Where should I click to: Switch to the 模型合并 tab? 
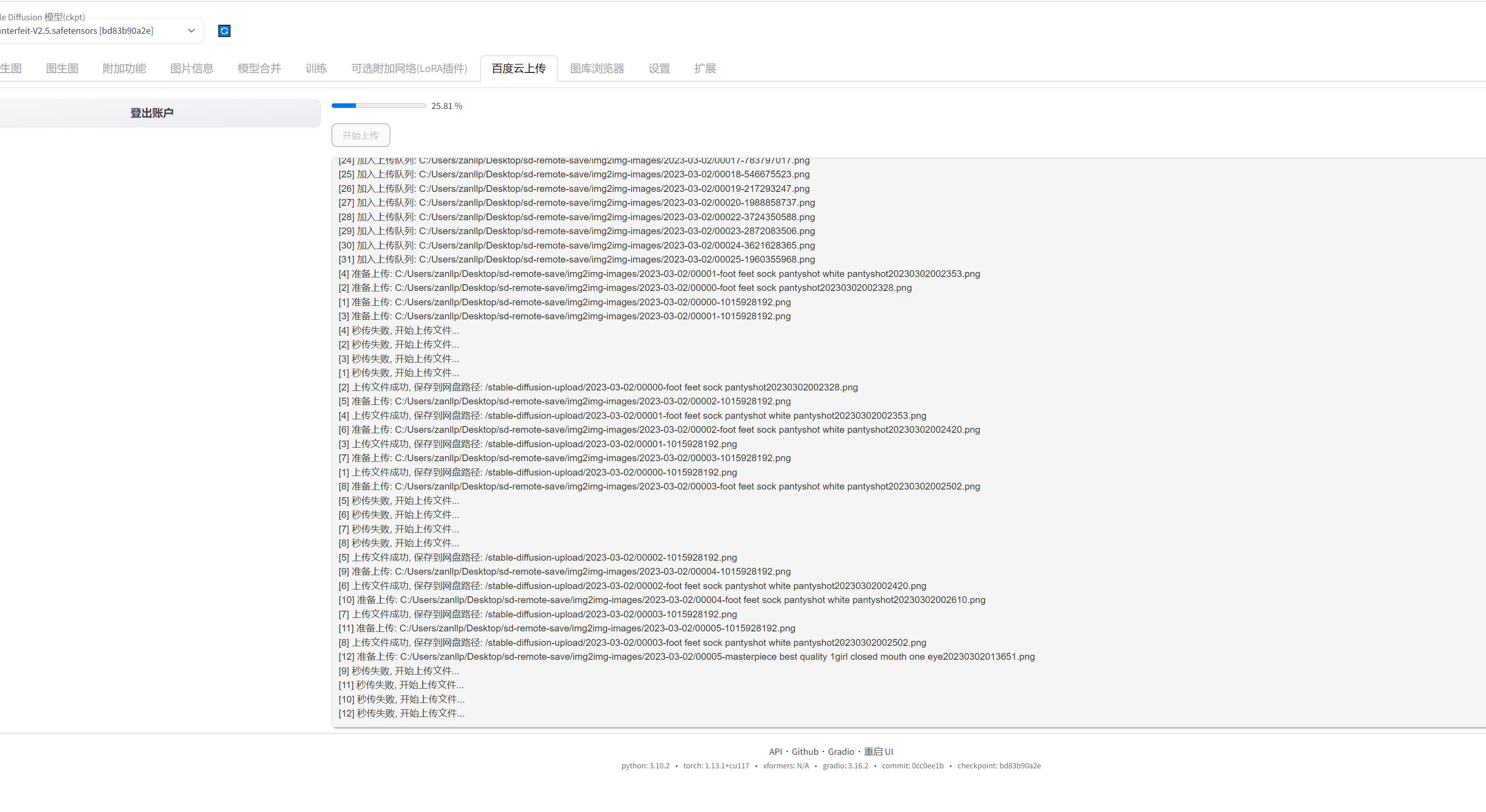point(259,68)
